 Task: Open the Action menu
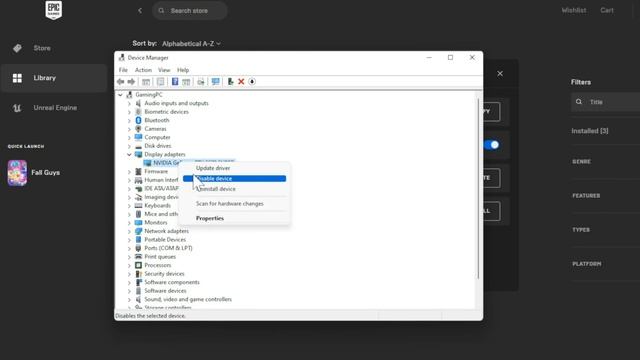143,70
